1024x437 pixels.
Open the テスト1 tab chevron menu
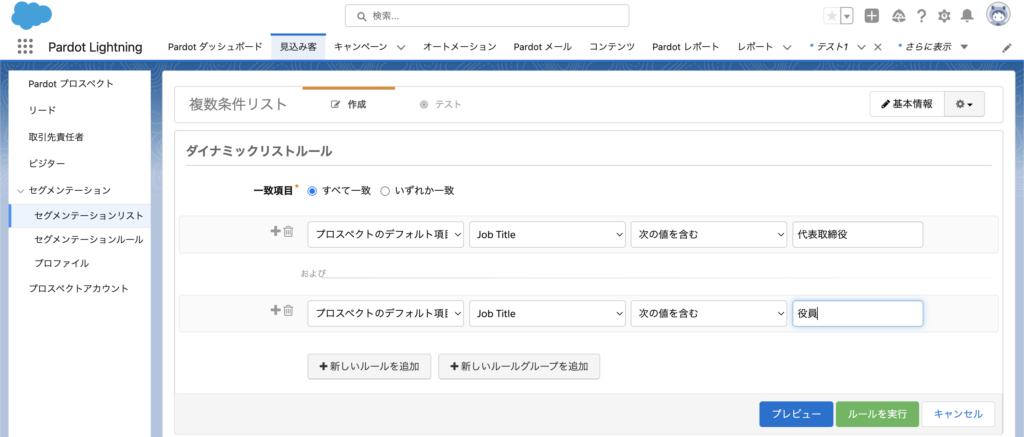pos(861,47)
